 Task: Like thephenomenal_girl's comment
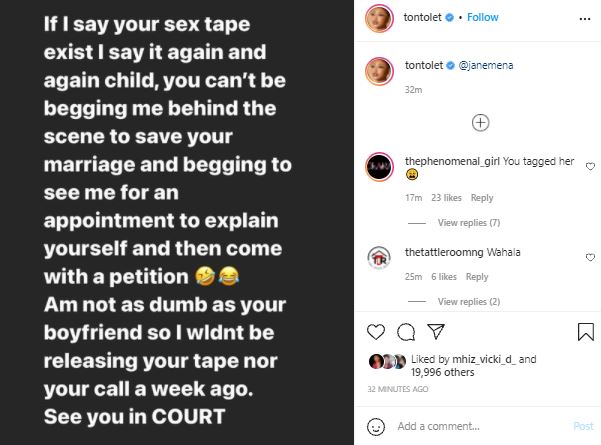[x=590, y=165]
